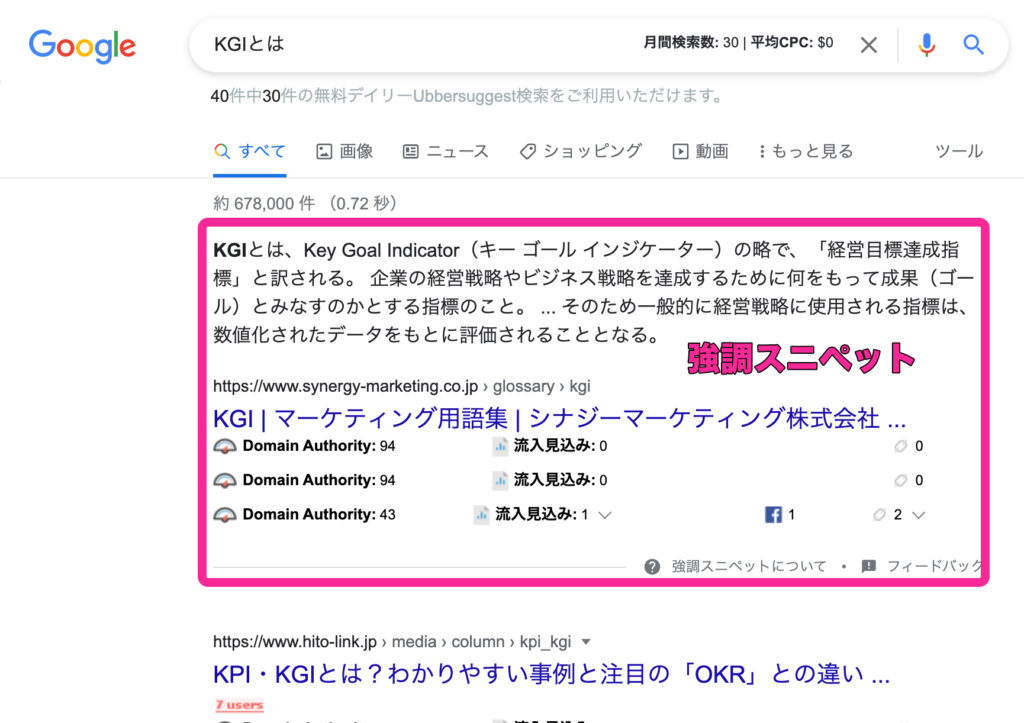Click the Facebook share count icon
The height and width of the screenshot is (723, 1024).
(773, 515)
